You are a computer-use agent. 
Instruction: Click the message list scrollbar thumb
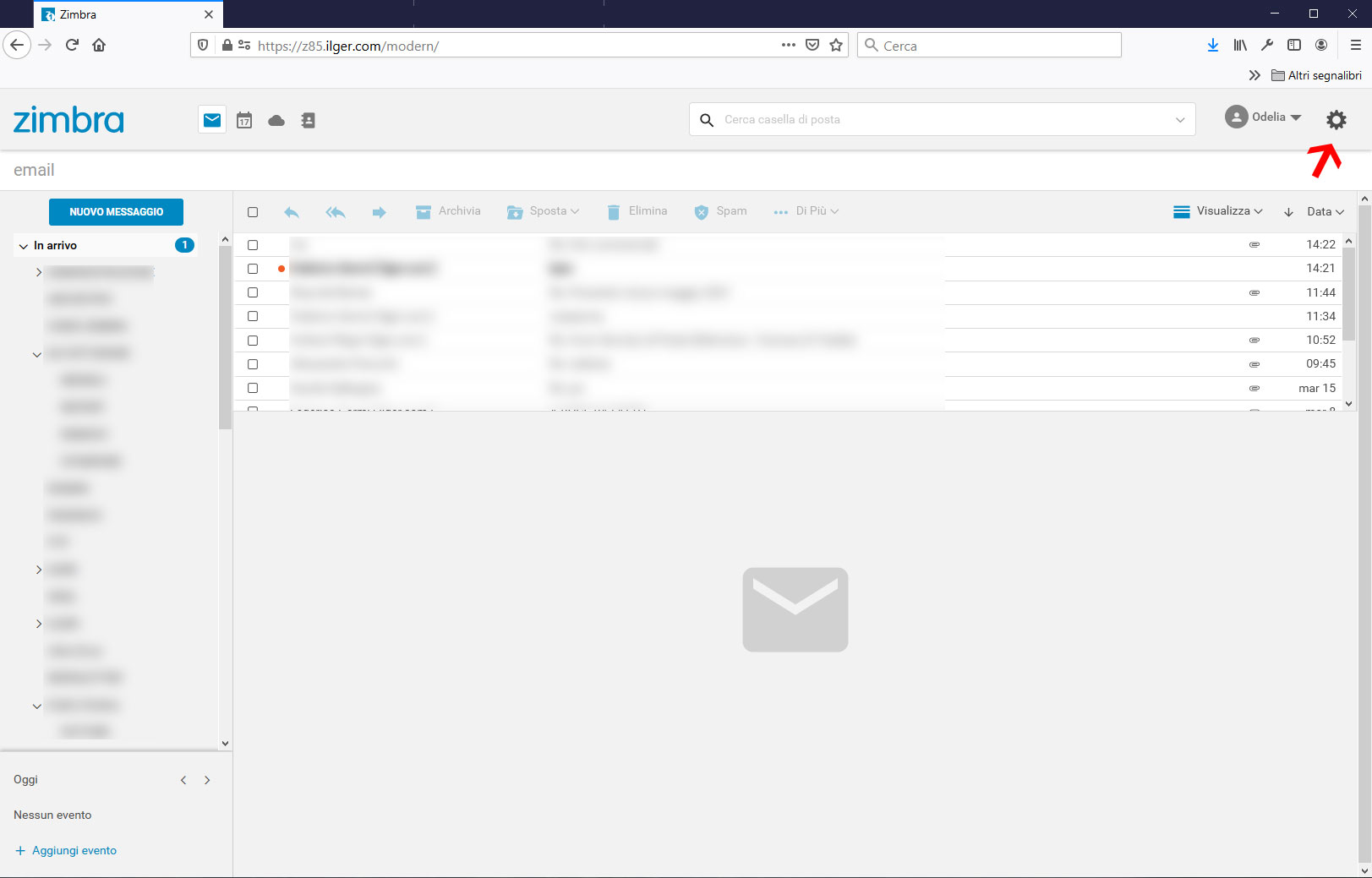point(1348,294)
